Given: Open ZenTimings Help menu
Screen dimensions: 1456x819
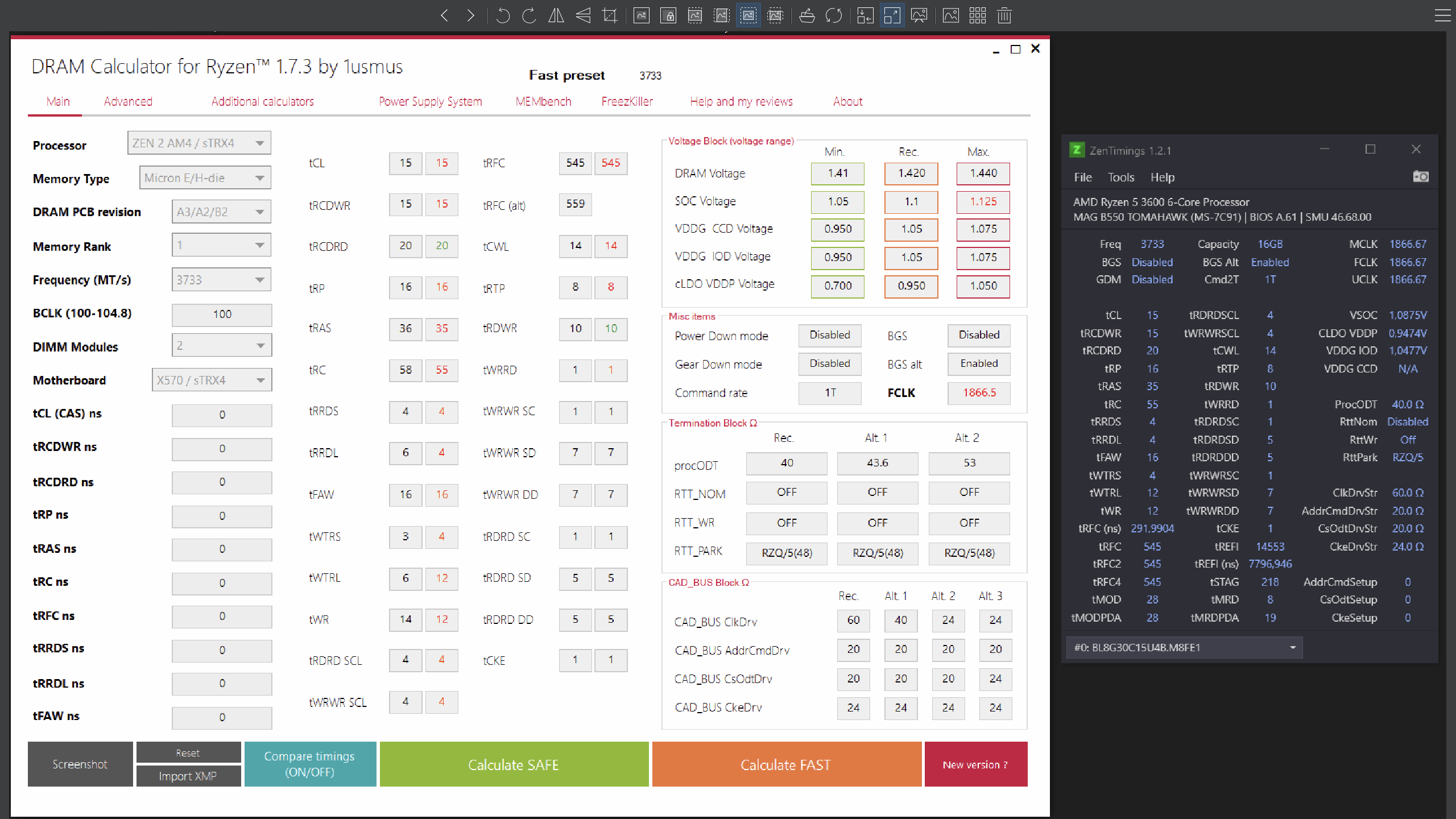Looking at the screenshot, I should [1162, 177].
